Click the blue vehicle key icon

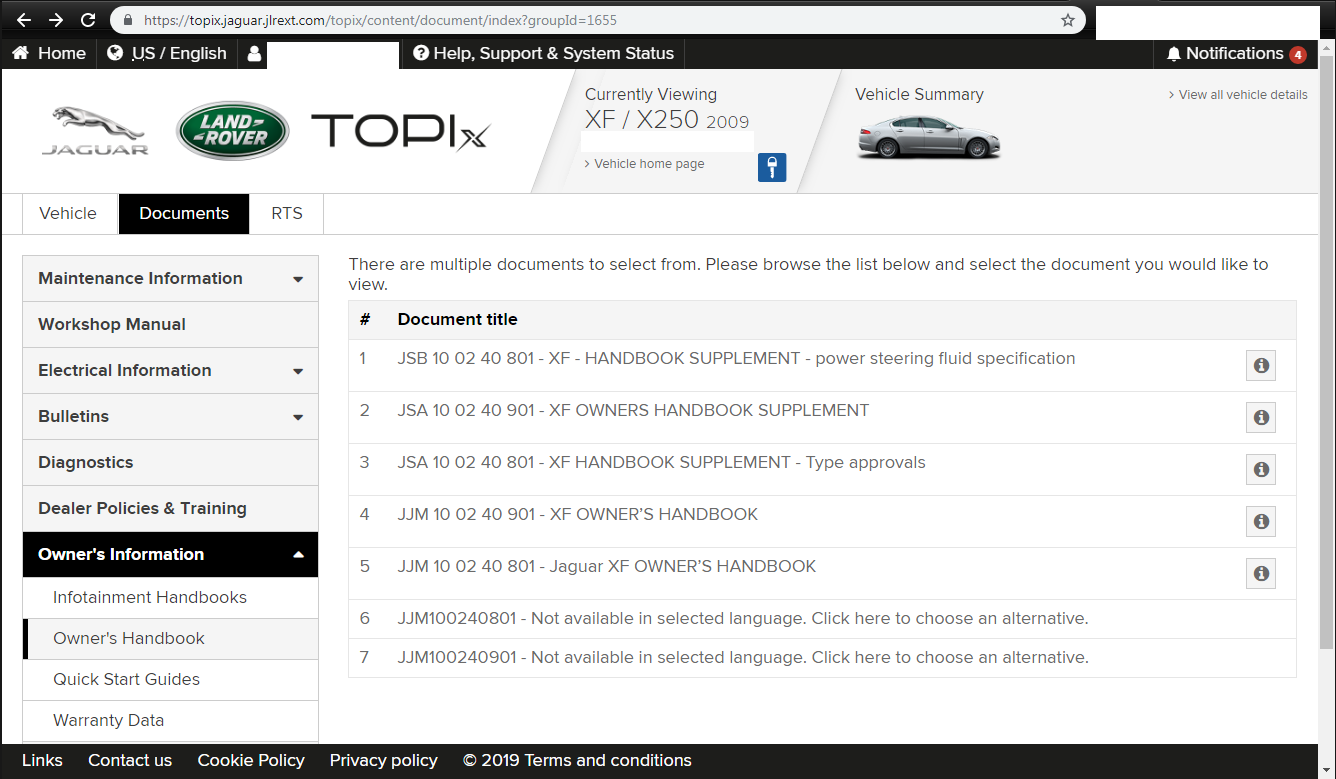pos(771,167)
